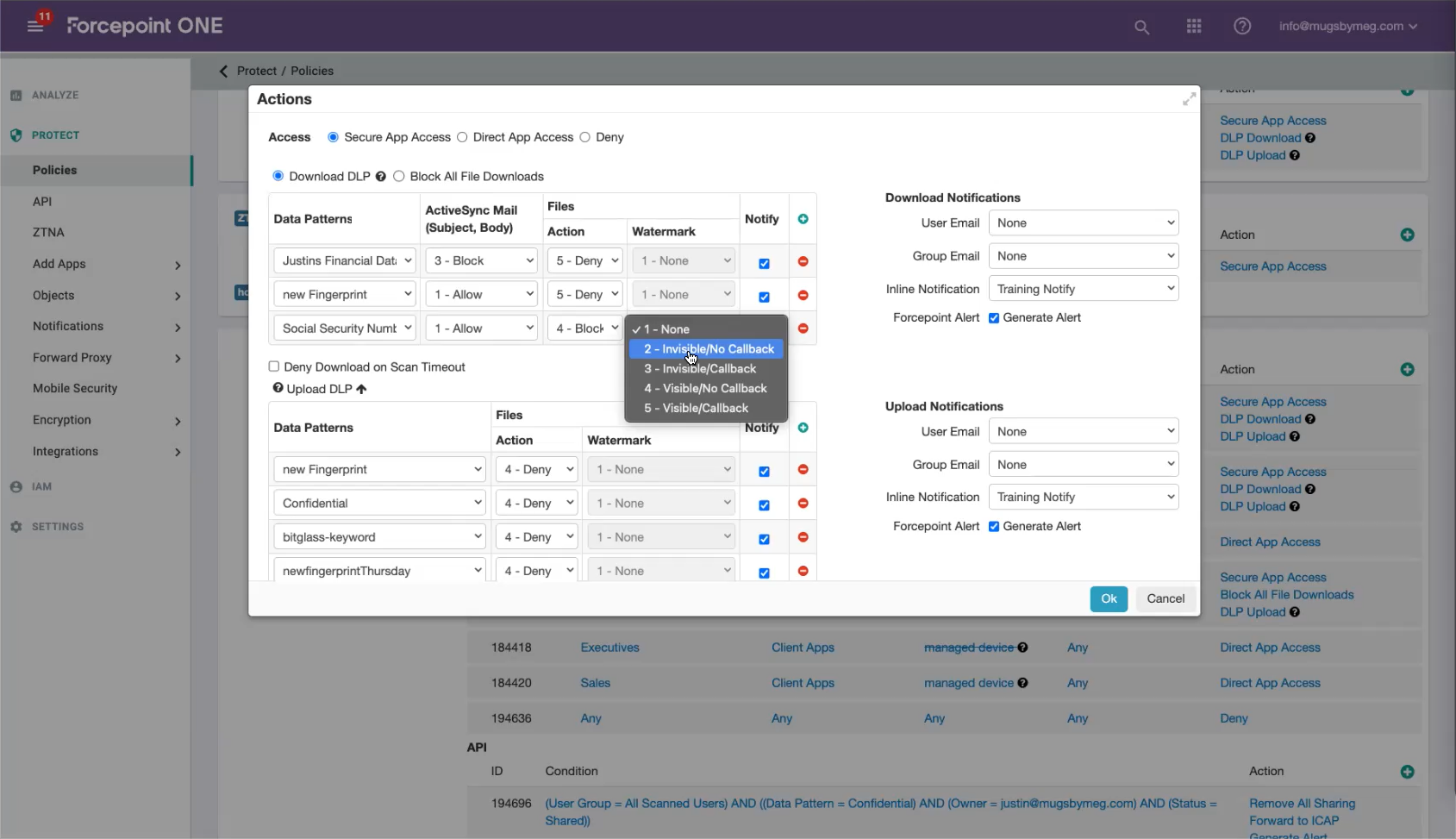Click the help question mark icon in header
1456x839 pixels.
[1241, 27]
